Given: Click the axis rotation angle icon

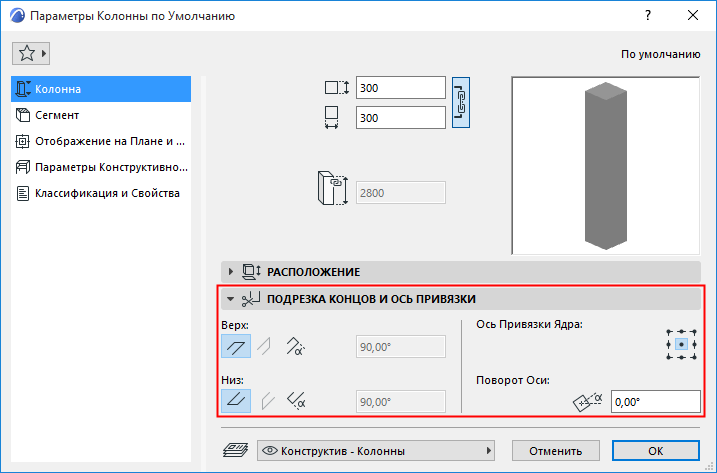Looking at the screenshot, I should pos(588,402).
